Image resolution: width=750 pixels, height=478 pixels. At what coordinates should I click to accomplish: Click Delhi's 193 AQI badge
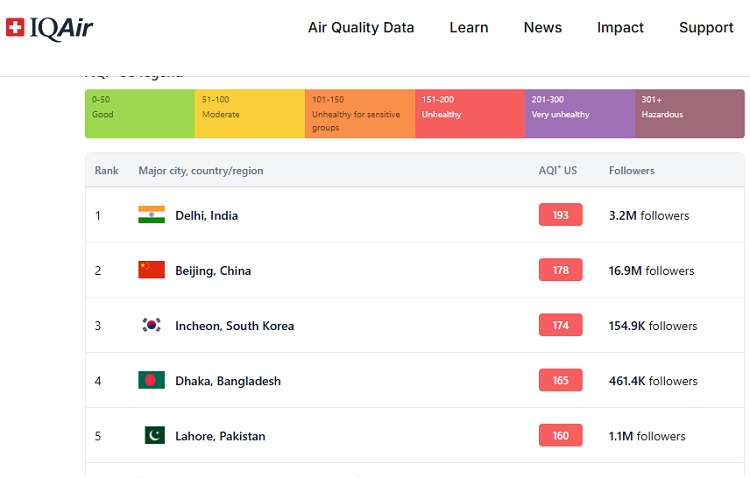(560, 215)
